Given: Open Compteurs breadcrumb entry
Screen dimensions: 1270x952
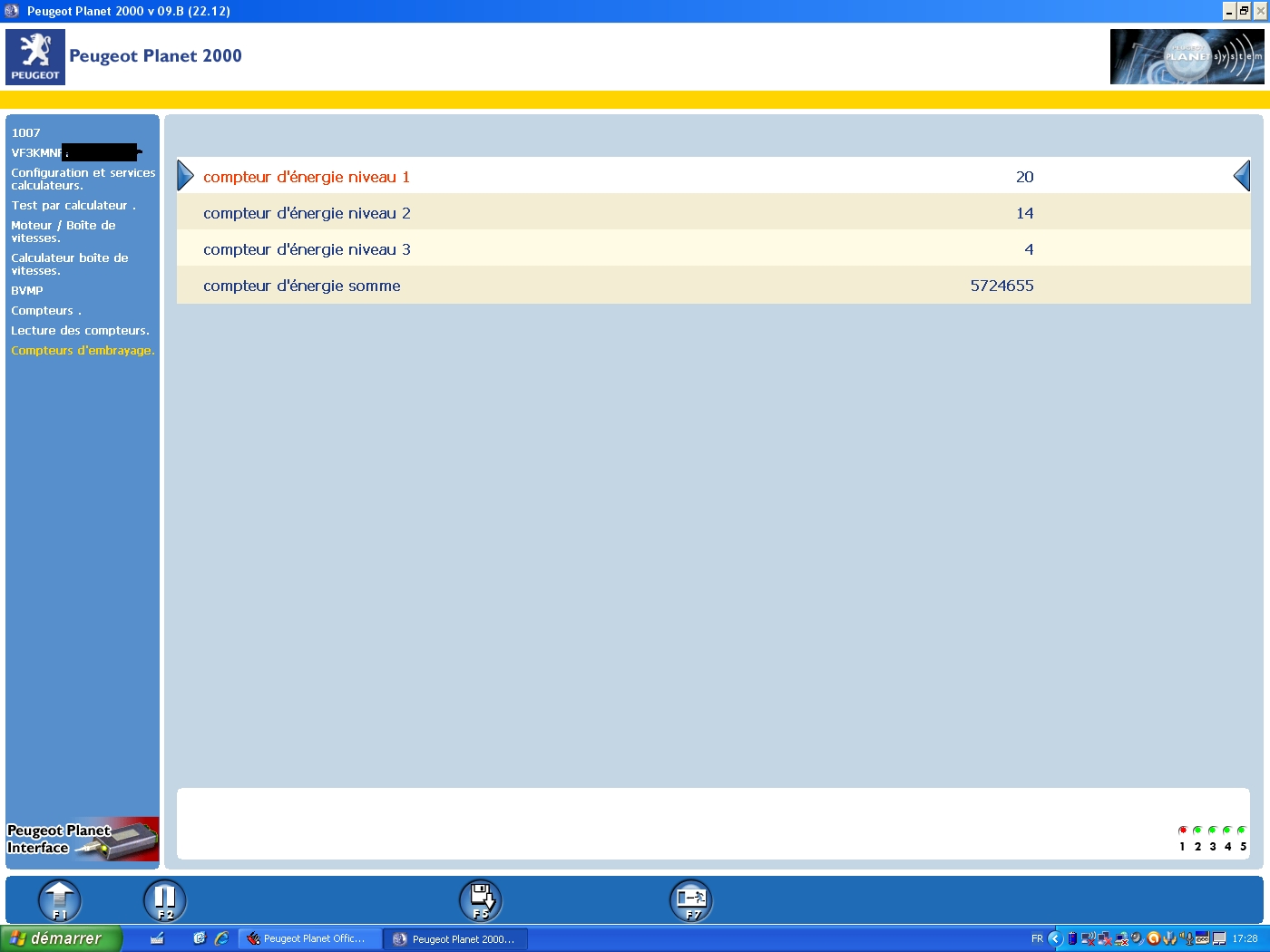Looking at the screenshot, I should pyautogui.click(x=45, y=310).
